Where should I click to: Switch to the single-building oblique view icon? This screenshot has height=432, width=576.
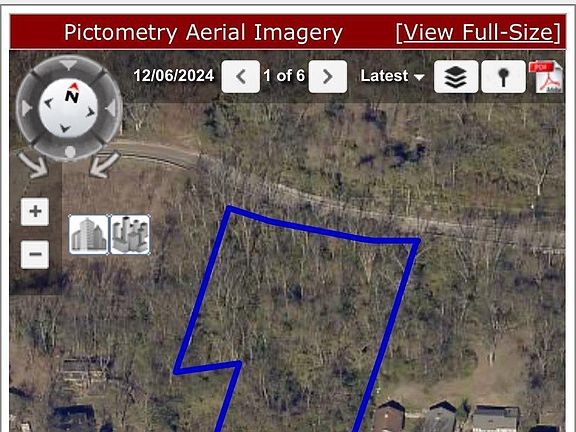click(89, 235)
